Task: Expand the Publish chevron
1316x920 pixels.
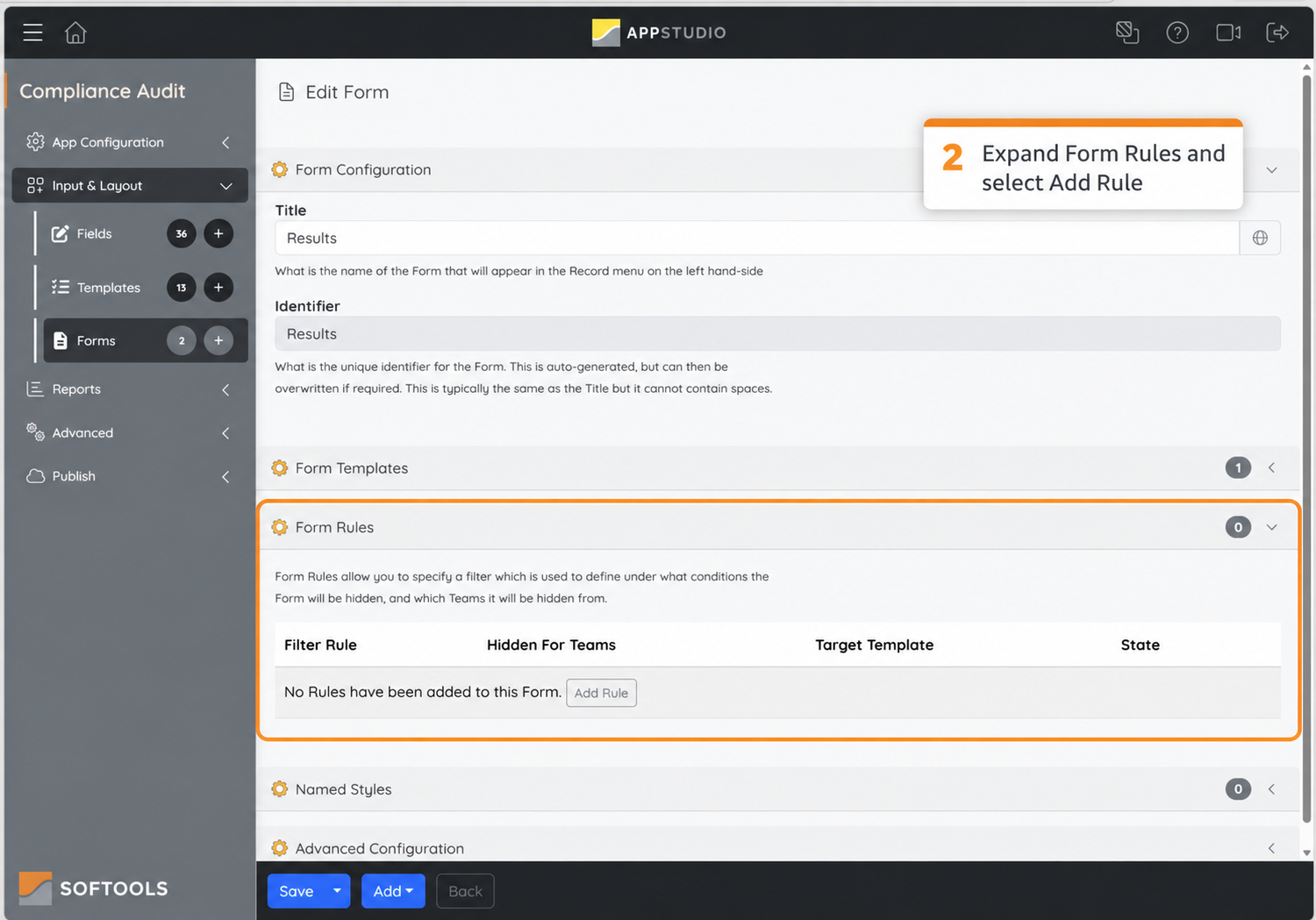Action: (x=225, y=476)
